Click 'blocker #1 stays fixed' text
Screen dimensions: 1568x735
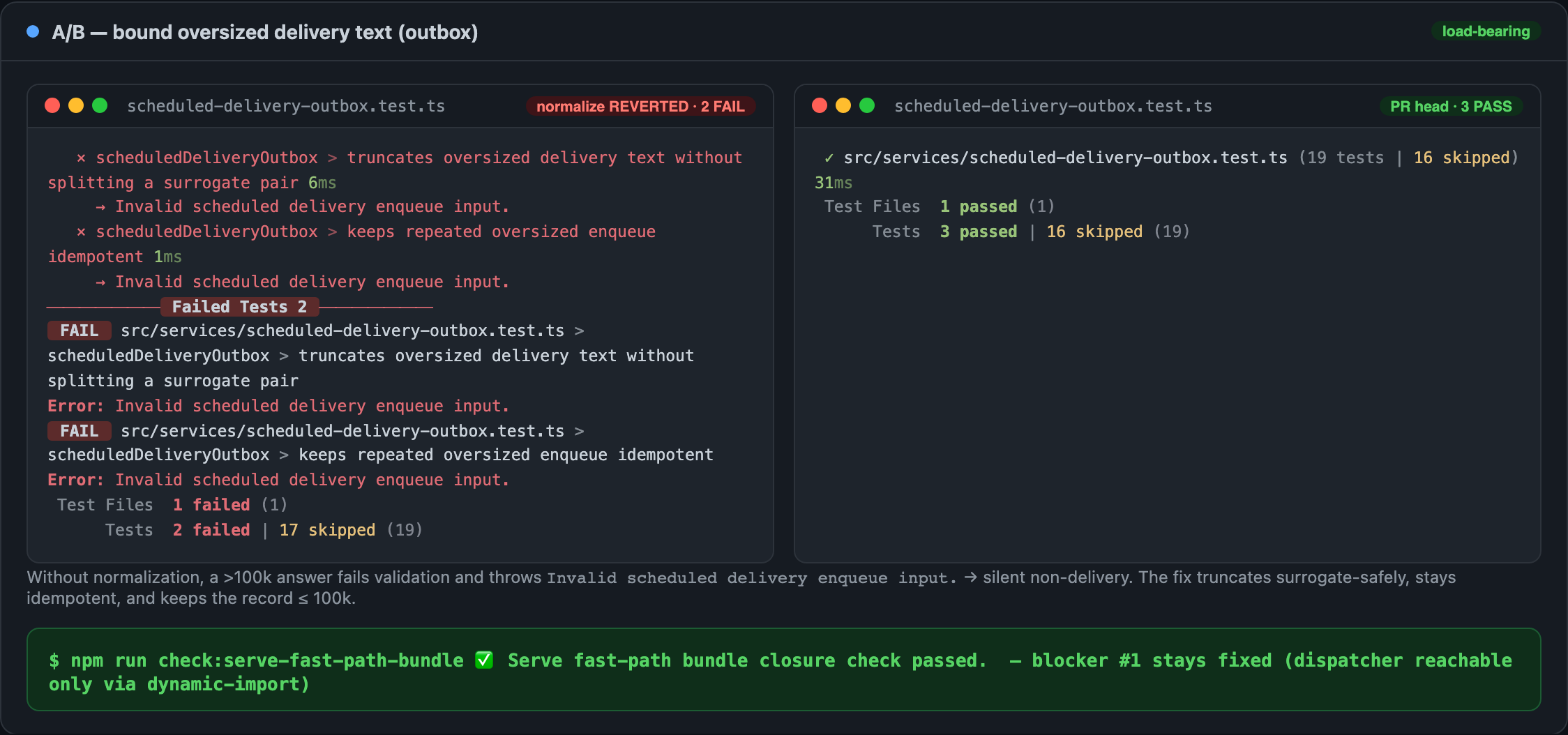point(1152,660)
